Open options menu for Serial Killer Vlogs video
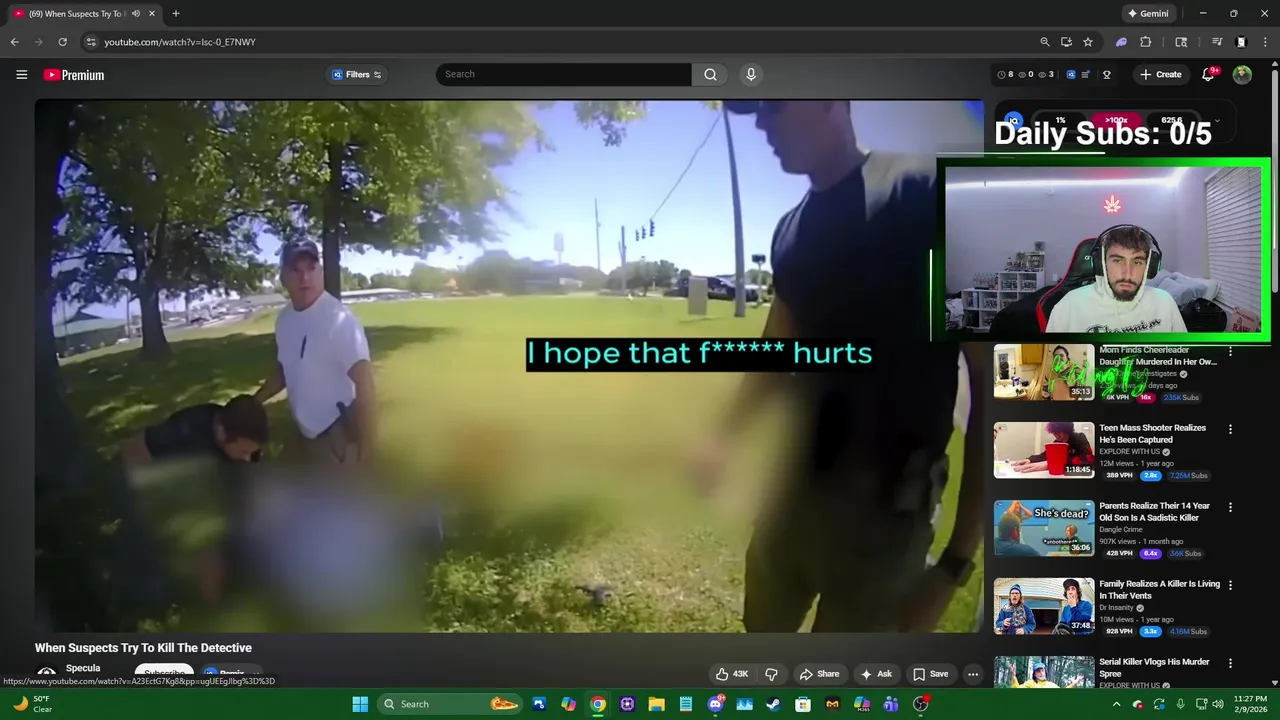This screenshot has width=1280, height=720. pyautogui.click(x=1230, y=663)
